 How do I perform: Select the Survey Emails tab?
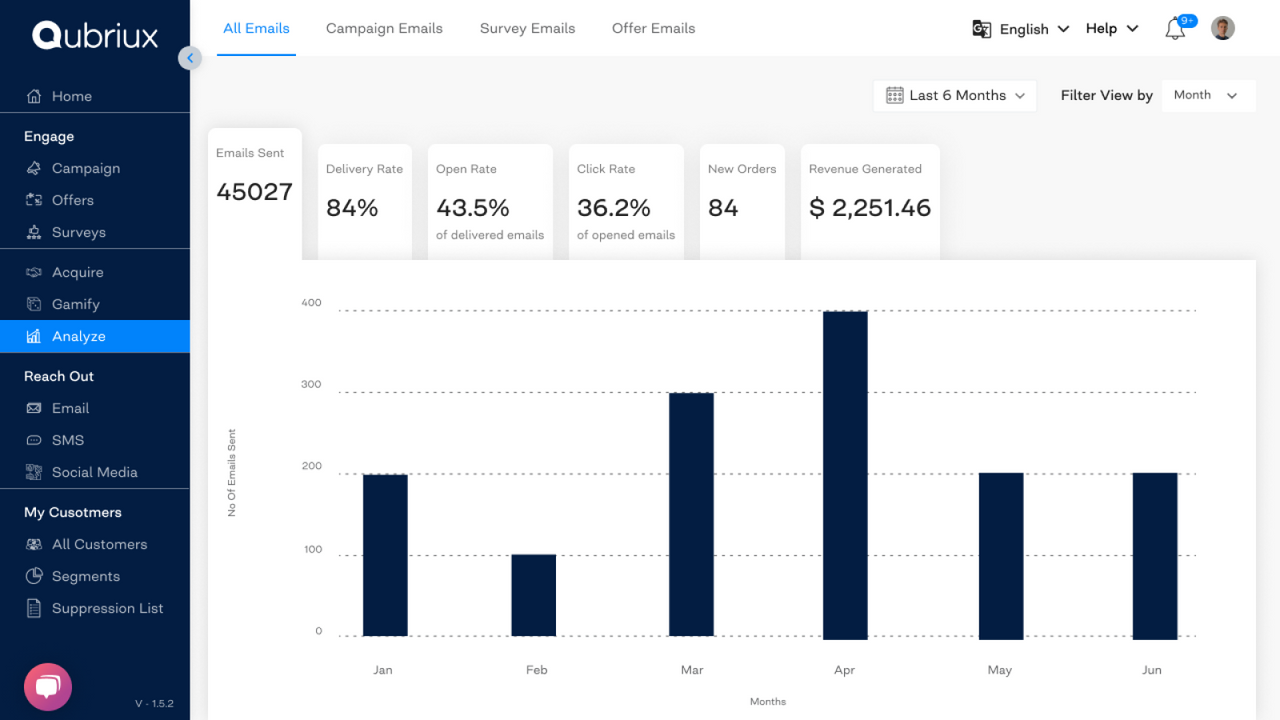click(x=527, y=28)
